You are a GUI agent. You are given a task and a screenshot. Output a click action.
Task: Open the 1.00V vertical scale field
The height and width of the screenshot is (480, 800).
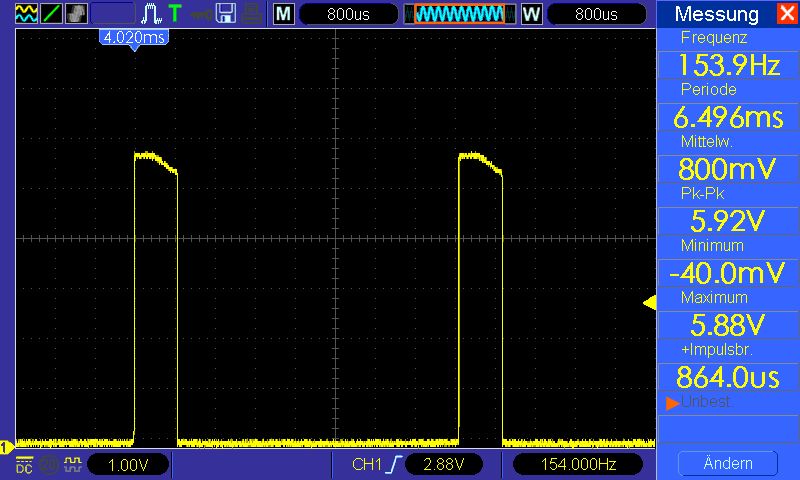tap(128, 465)
